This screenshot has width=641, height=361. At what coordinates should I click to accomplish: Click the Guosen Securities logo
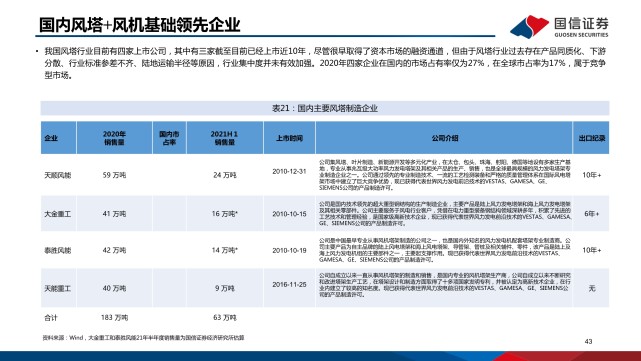coord(559,27)
